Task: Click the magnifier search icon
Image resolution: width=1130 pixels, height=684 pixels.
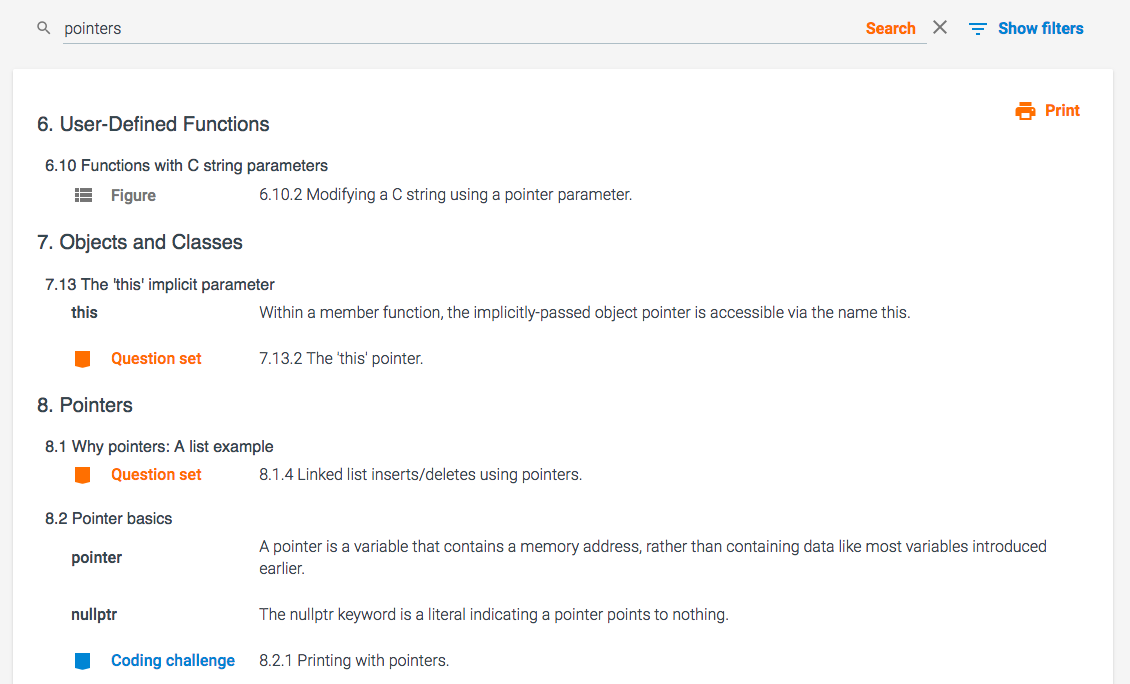Action: (x=43, y=29)
